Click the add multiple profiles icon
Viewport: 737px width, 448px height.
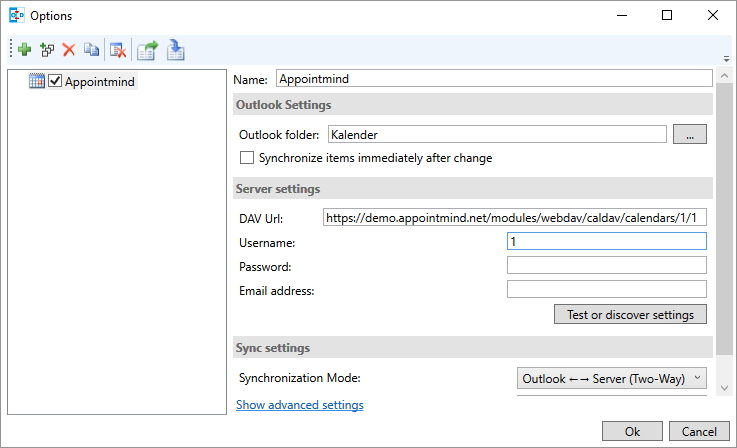(47, 49)
